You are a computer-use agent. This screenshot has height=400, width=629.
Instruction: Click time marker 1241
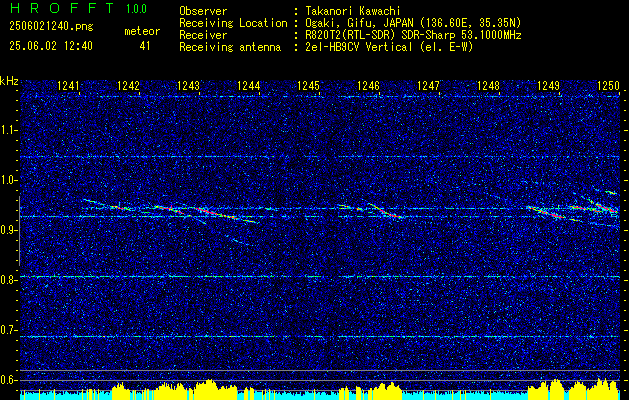tap(68, 86)
